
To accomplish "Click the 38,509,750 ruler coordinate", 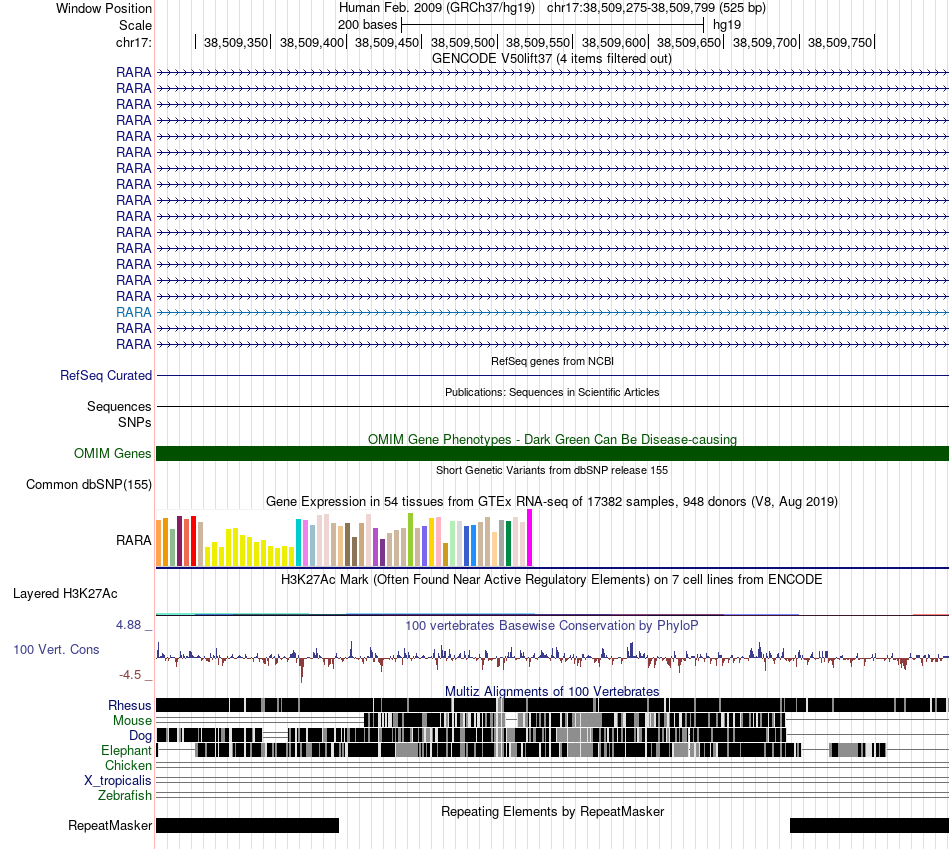I will [840, 42].
